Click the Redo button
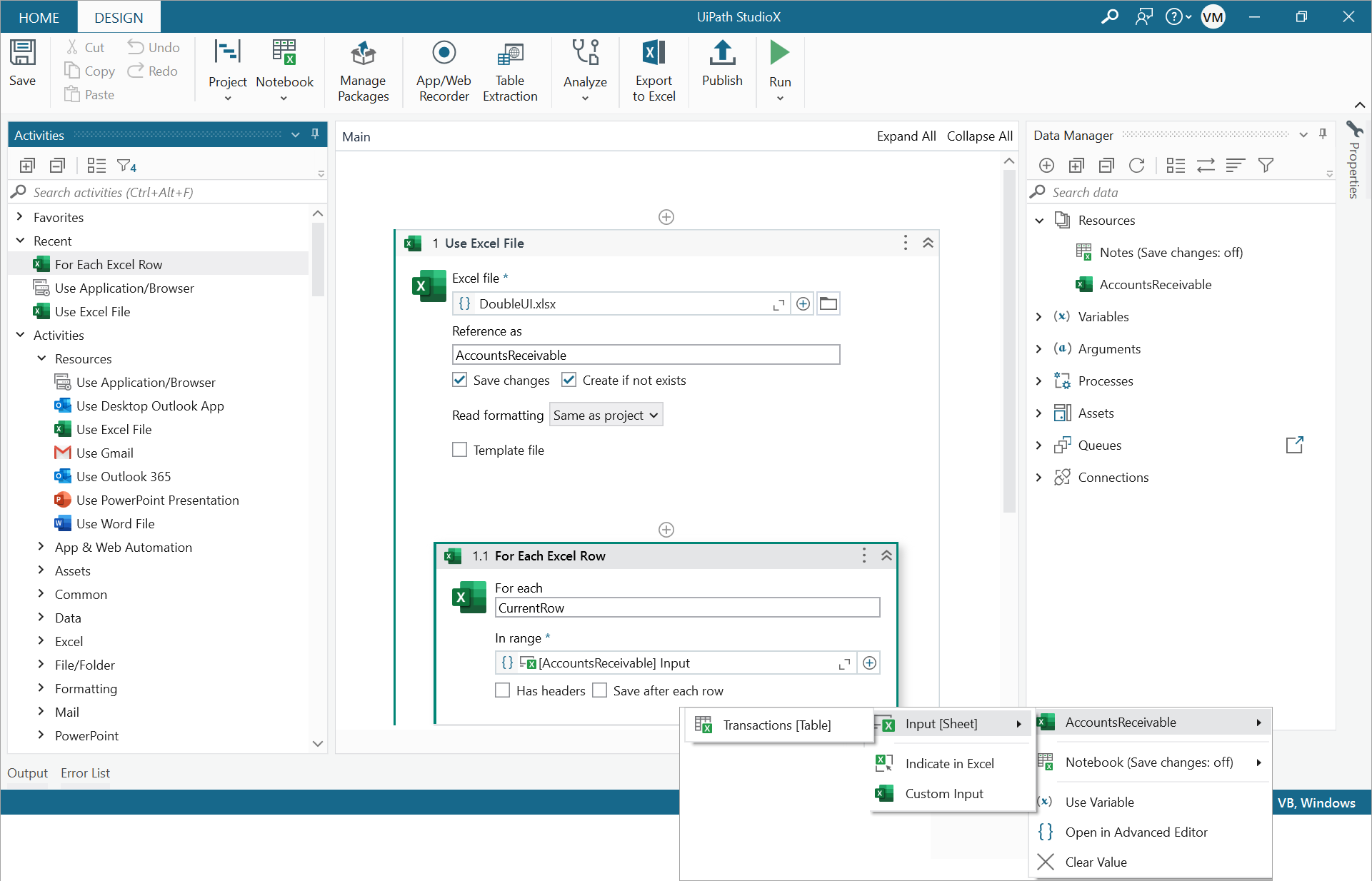Screen dimensions: 1372x881 [153, 71]
